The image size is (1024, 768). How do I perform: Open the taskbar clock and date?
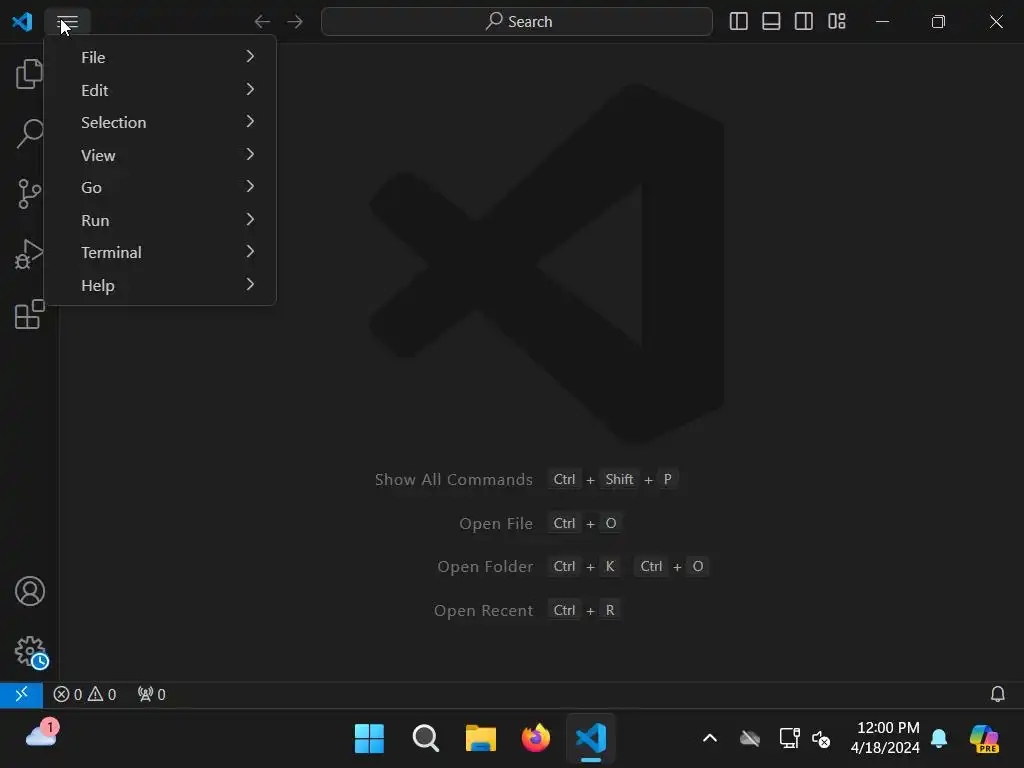(885, 738)
